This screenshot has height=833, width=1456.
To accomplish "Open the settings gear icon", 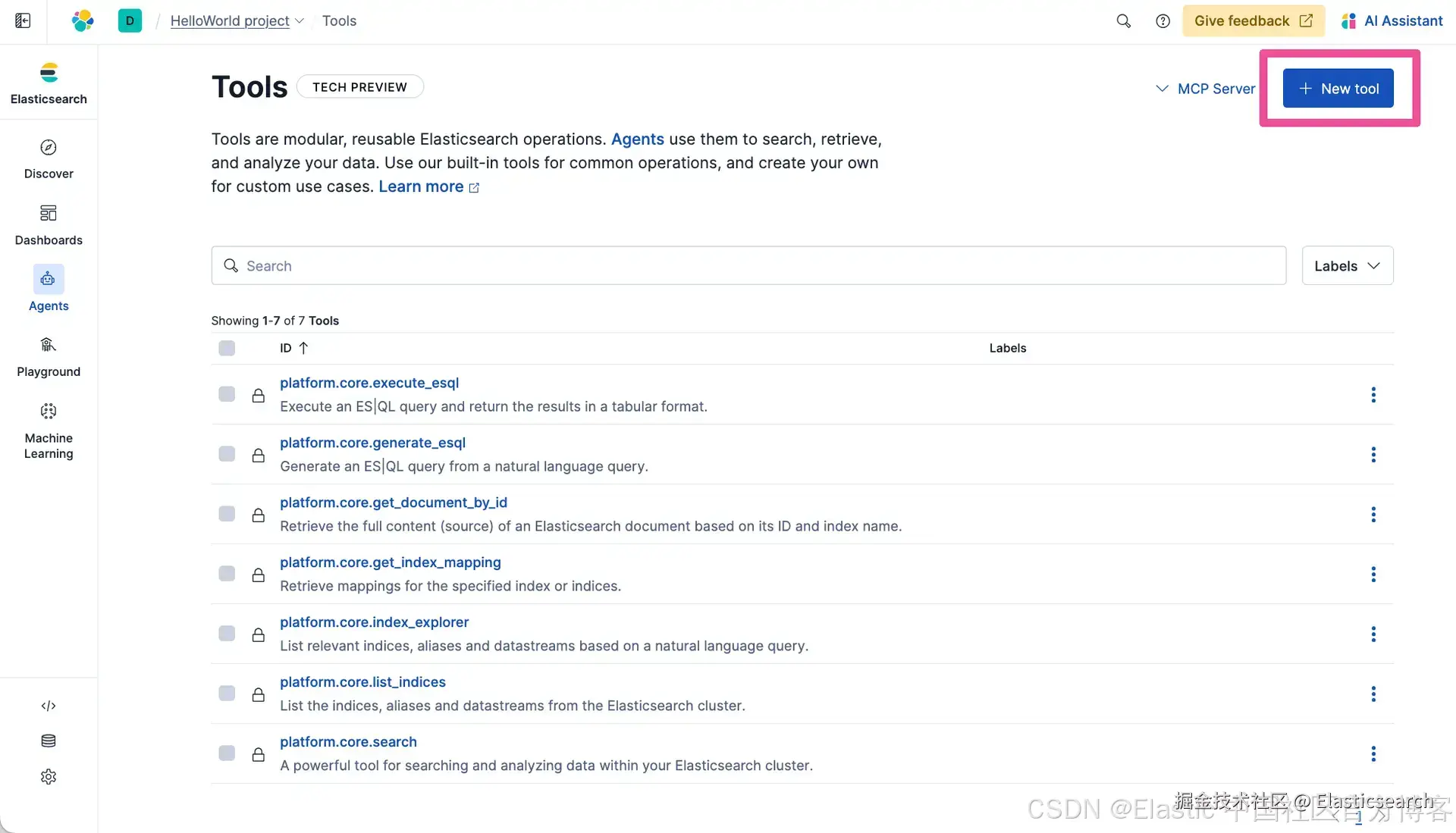I will coord(49,776).
